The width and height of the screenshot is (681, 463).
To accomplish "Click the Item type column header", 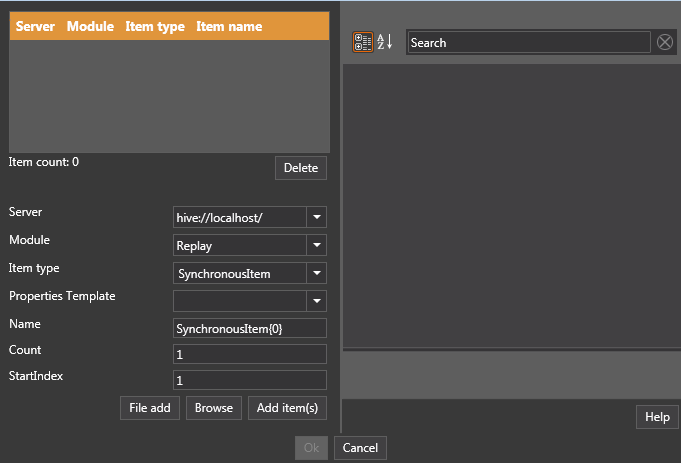I will tap(154, 27).
